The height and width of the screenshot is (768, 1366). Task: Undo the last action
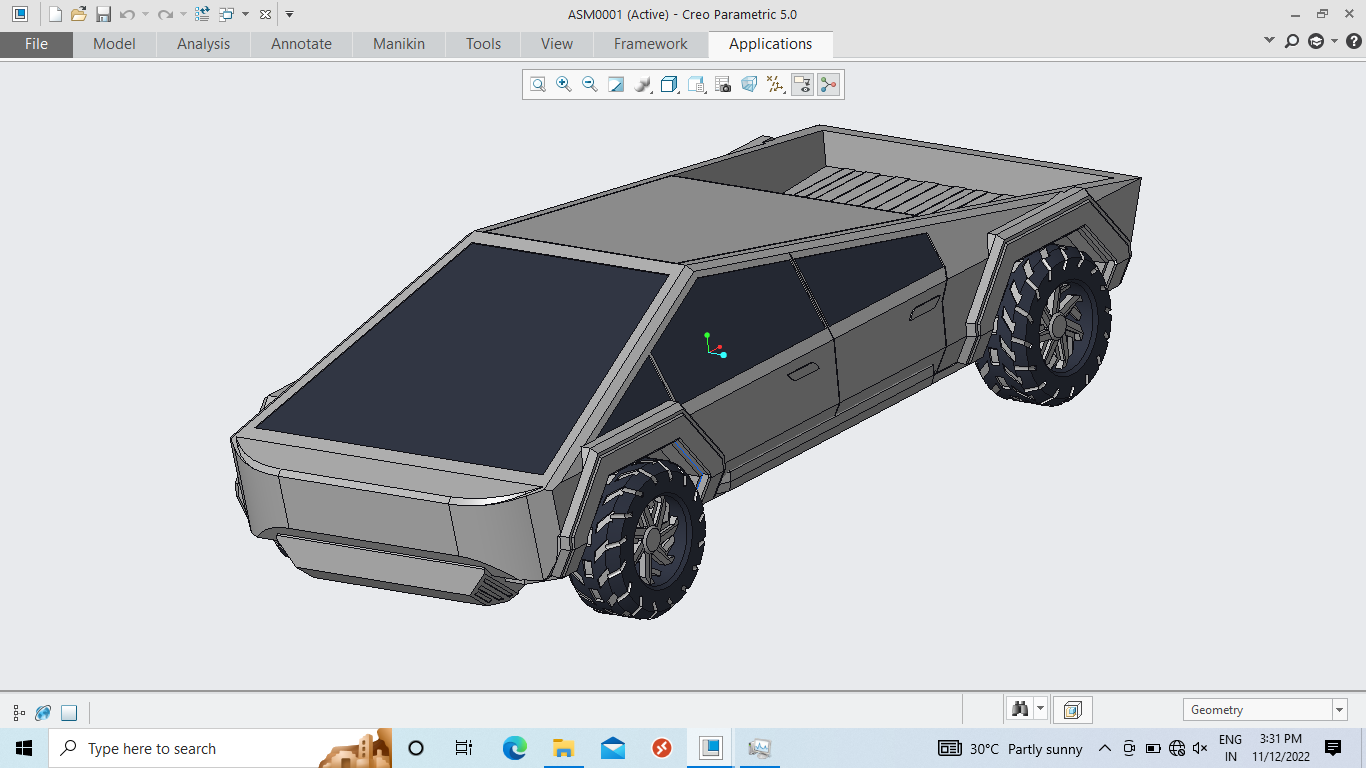point(127,14)
